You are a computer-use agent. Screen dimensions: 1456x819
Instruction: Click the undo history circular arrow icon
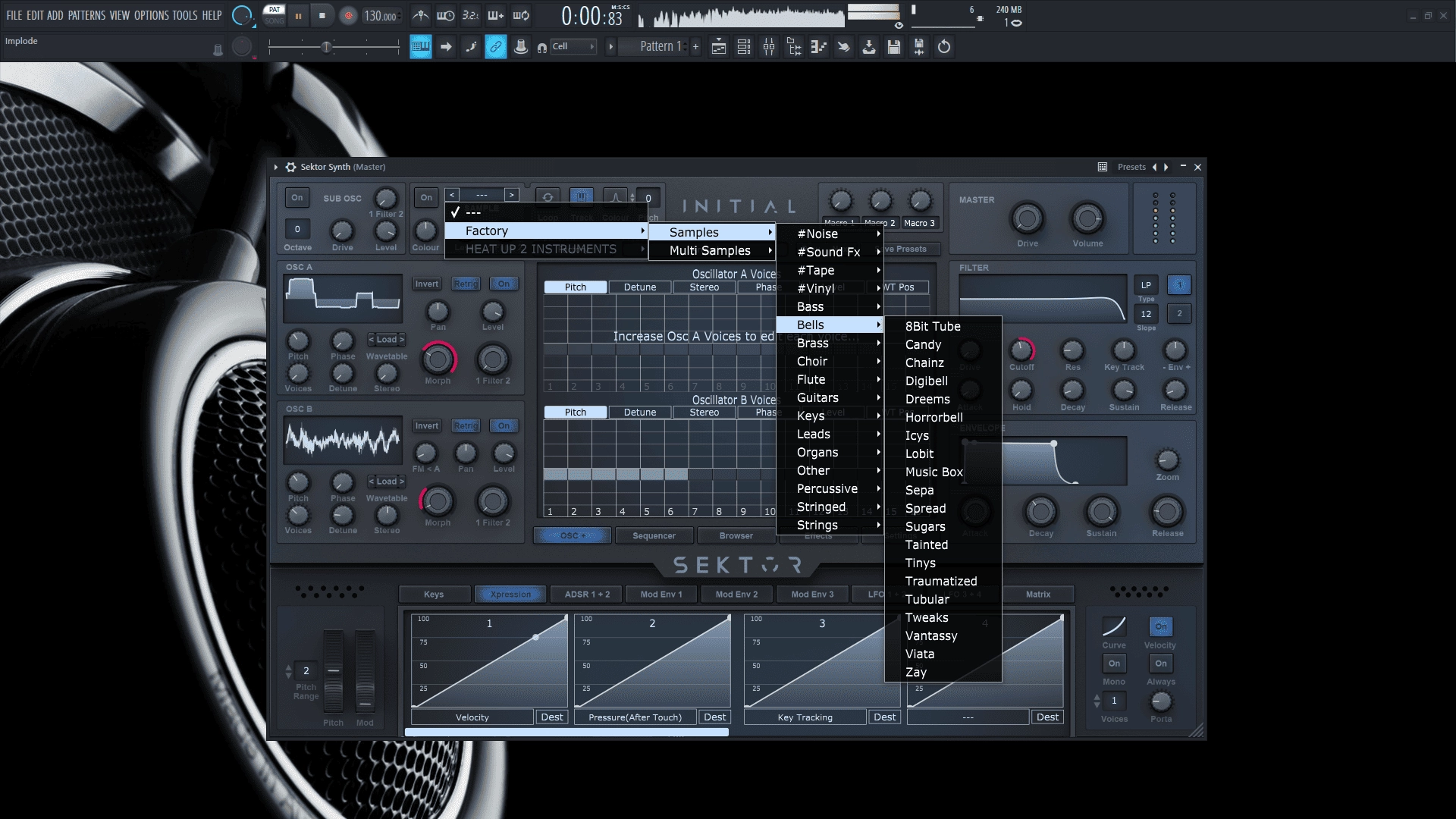pyautogui.click(x=944, y=47)
